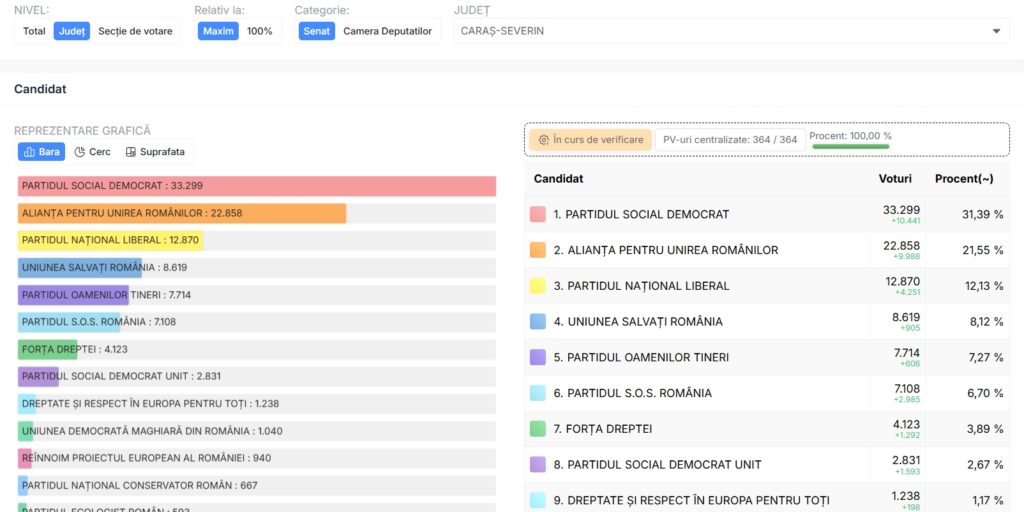
Task: Click blue swatch for UNIUNEA SALVAȚI ROMÂNIA
Action: click(537, 321)
